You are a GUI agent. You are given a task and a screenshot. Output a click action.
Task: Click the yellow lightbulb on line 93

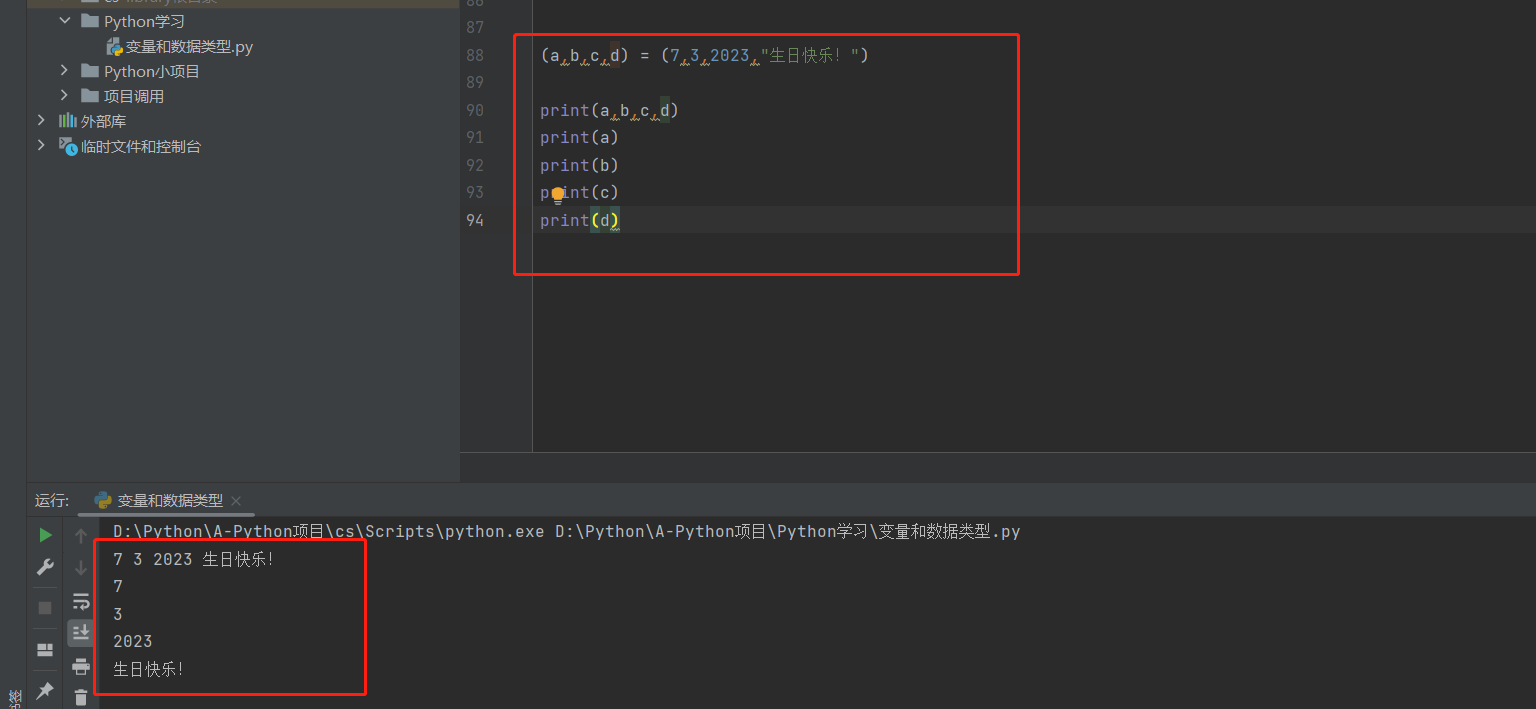558,195
